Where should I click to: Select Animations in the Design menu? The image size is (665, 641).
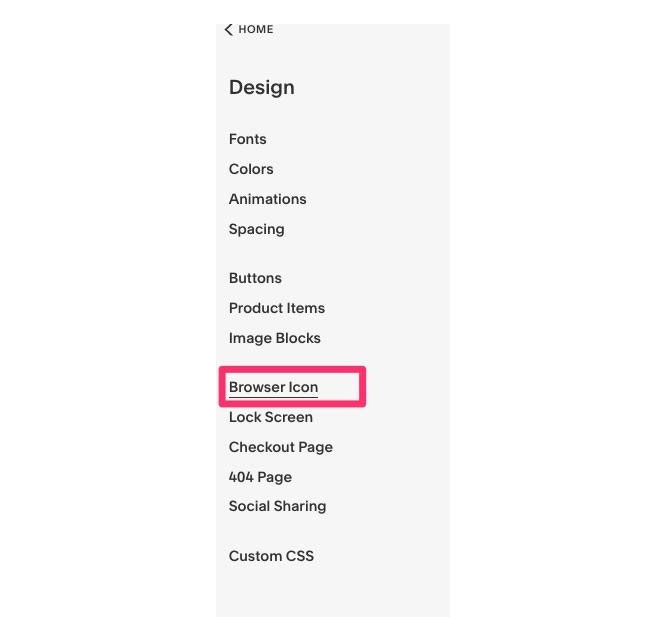point(268,199)
